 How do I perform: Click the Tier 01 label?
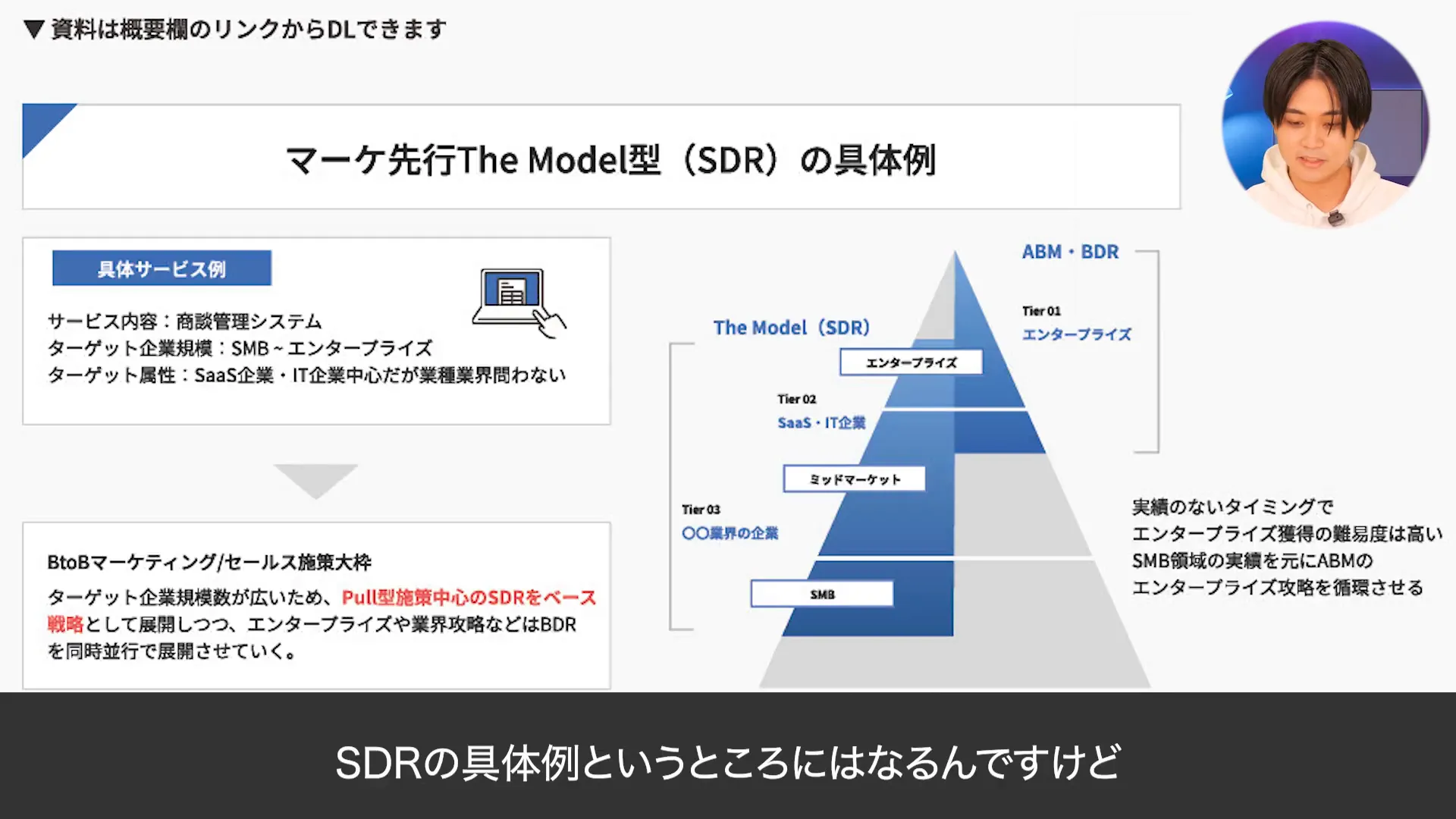[x=1041, y=311]
